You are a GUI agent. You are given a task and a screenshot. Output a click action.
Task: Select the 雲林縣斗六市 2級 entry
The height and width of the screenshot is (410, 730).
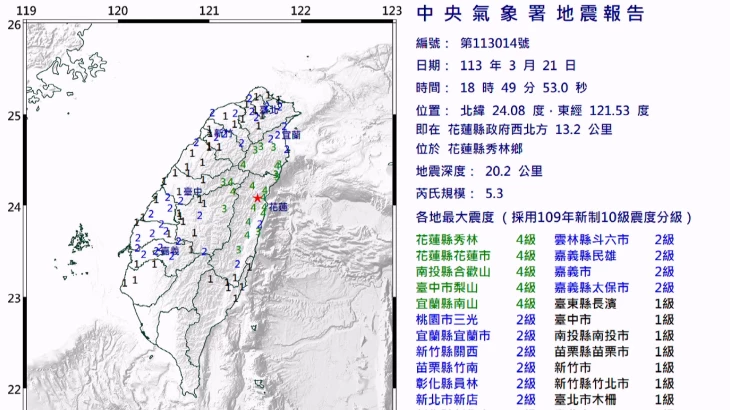(x=614, y=240)
